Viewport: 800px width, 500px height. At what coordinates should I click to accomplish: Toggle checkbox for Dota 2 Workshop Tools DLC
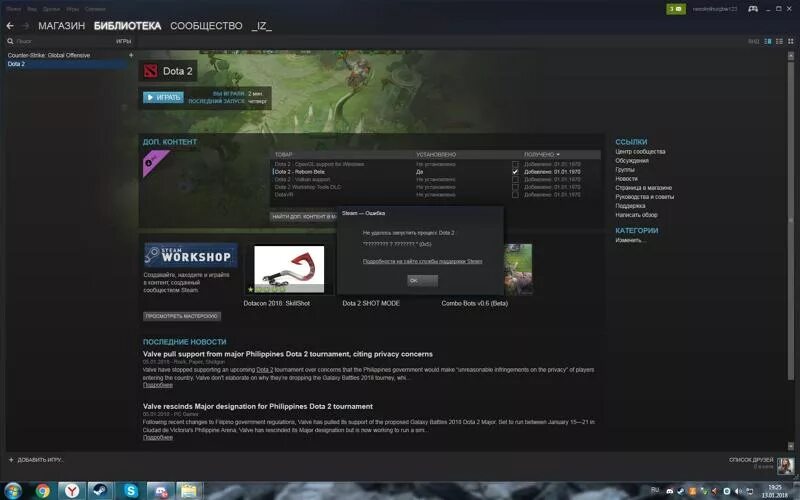515,187
